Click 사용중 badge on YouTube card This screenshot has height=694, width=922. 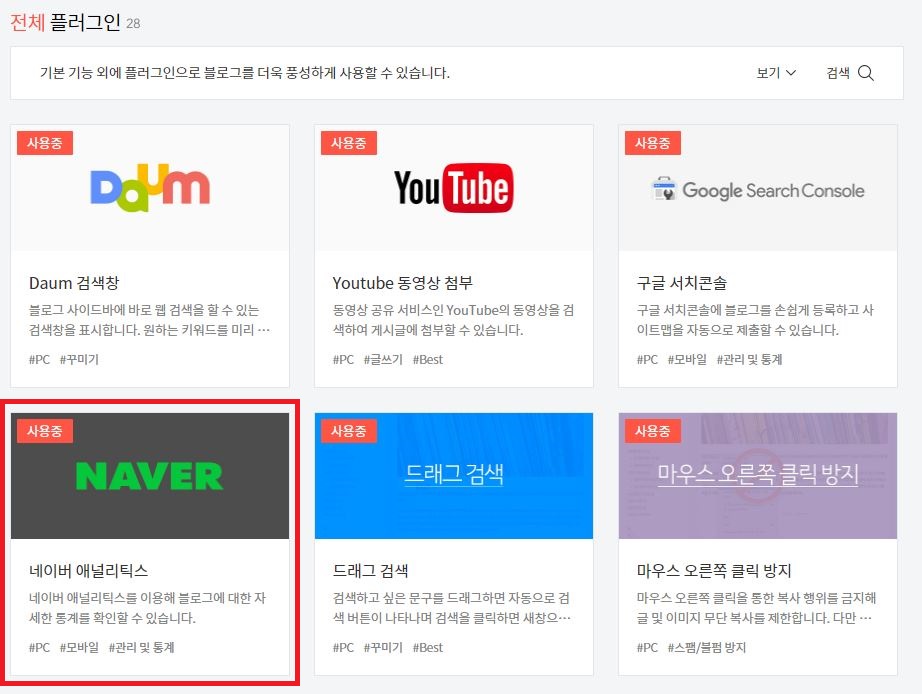point(349,143)
